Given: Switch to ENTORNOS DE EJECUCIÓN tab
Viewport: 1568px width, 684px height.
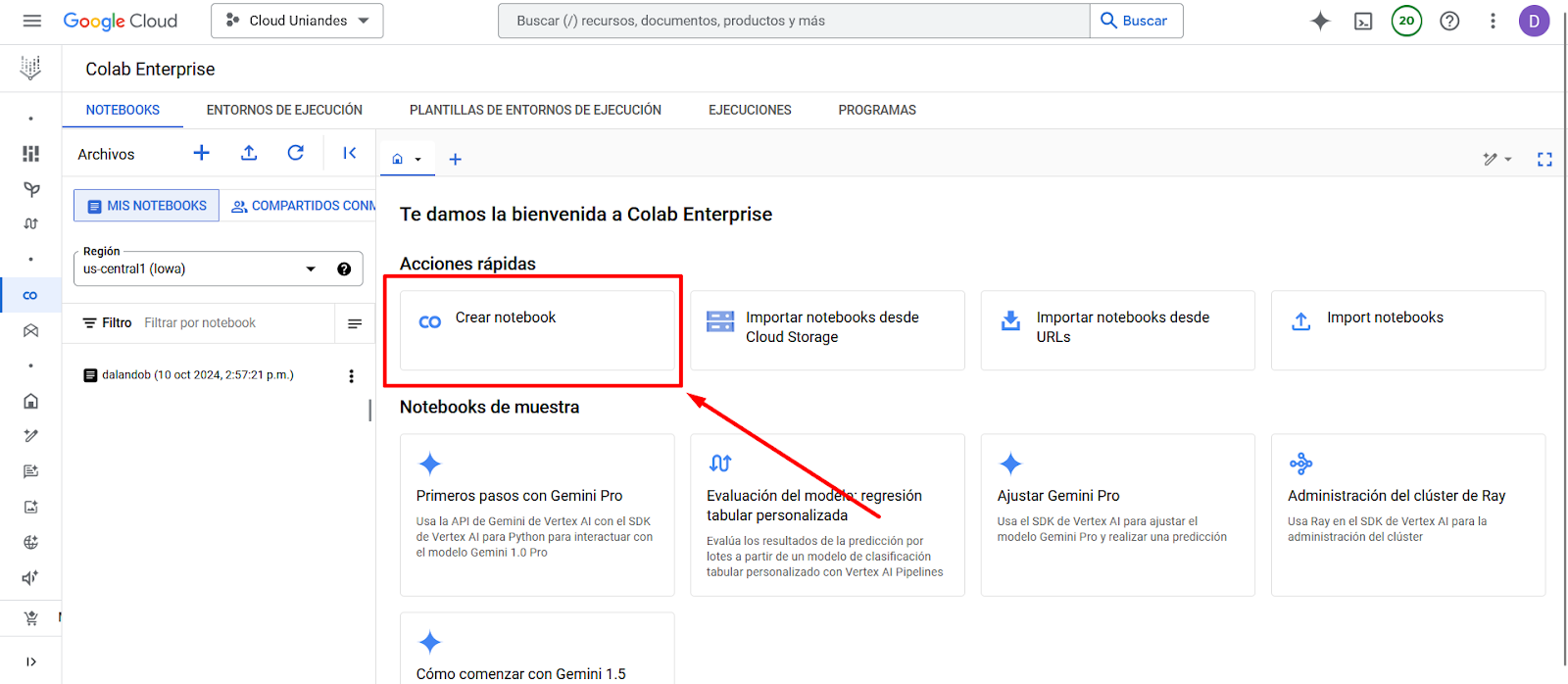Looking at the screenshot, I should click(x=284, y=110).
